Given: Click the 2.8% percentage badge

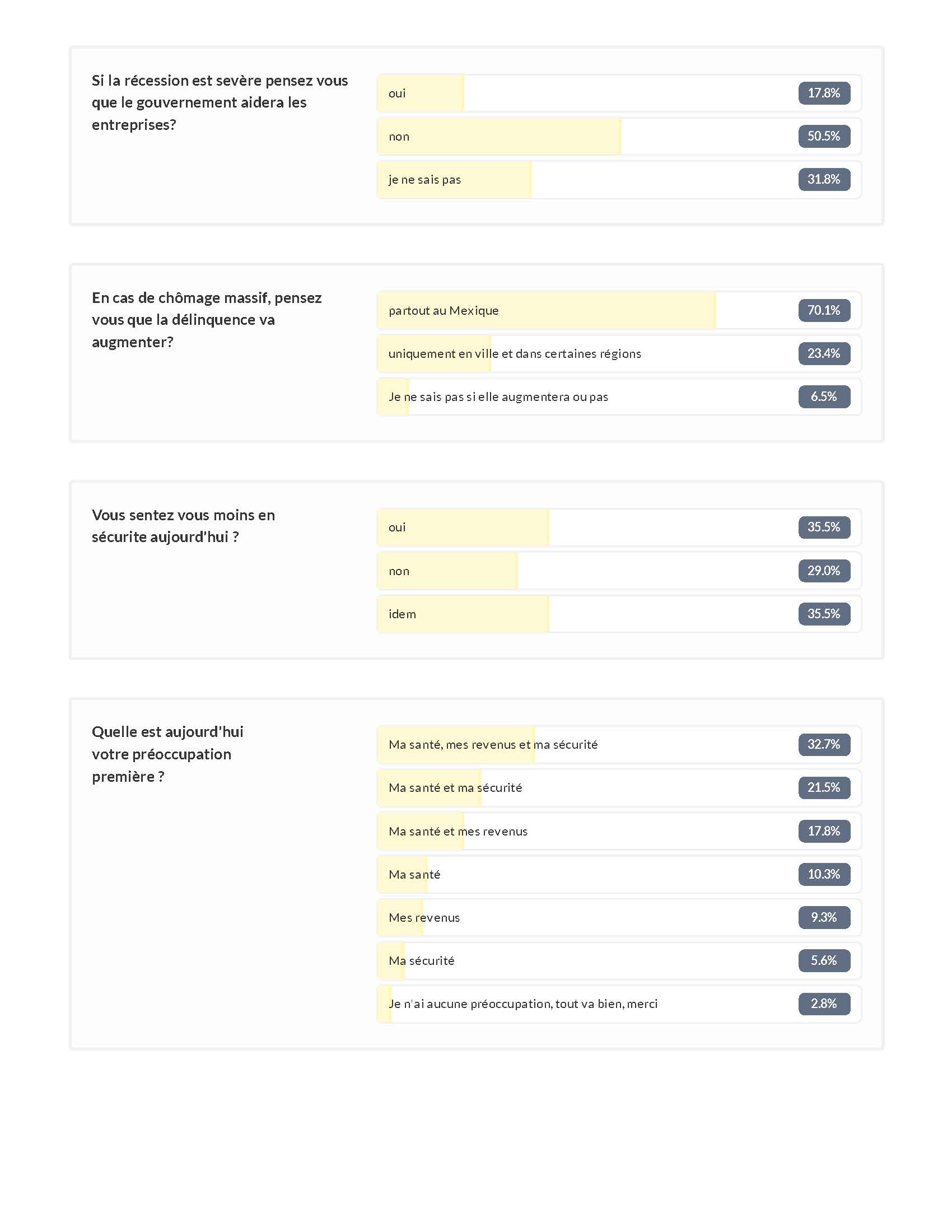Looking at the screenshot, I should tap(824, 1004).
